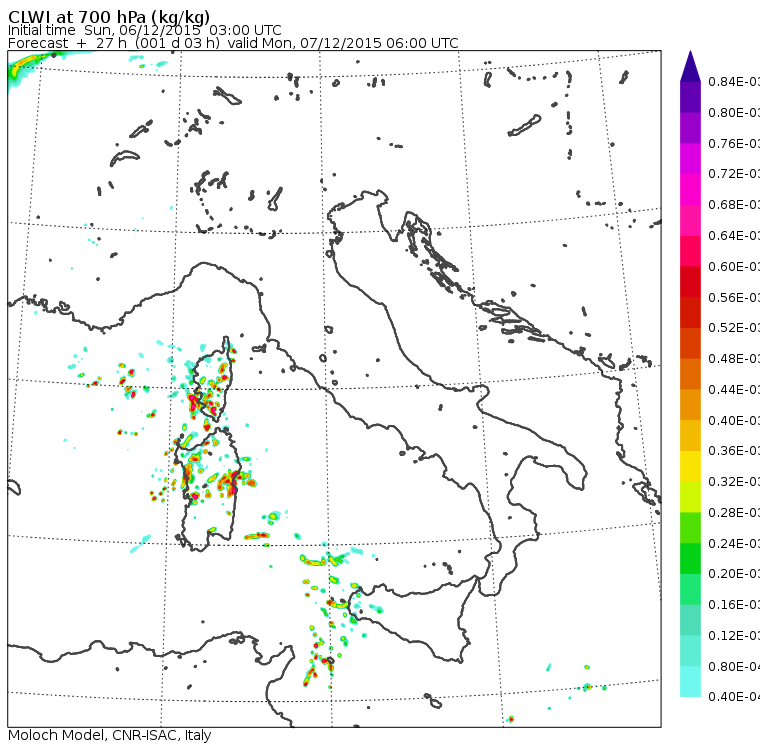This screenshot has width=760, height=749.
Task: Select the lime band between 0.28E-03 and 0.32E-03
Action: [x=690, y=497]
